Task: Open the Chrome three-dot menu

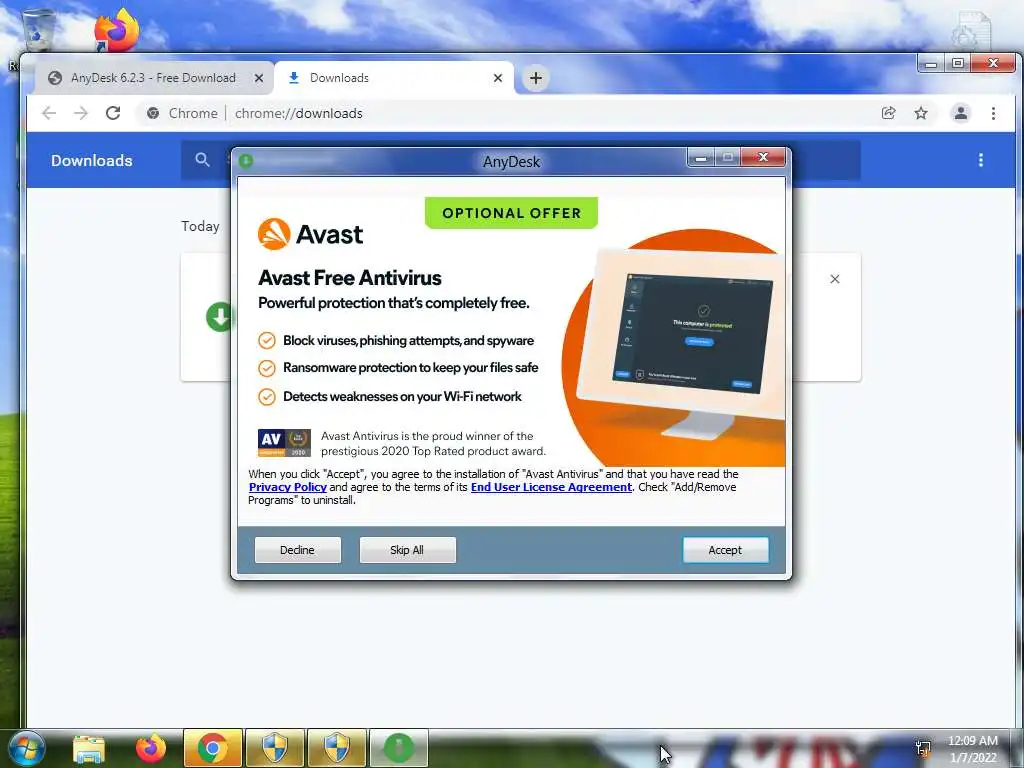Action: click(x=993, y=113)
